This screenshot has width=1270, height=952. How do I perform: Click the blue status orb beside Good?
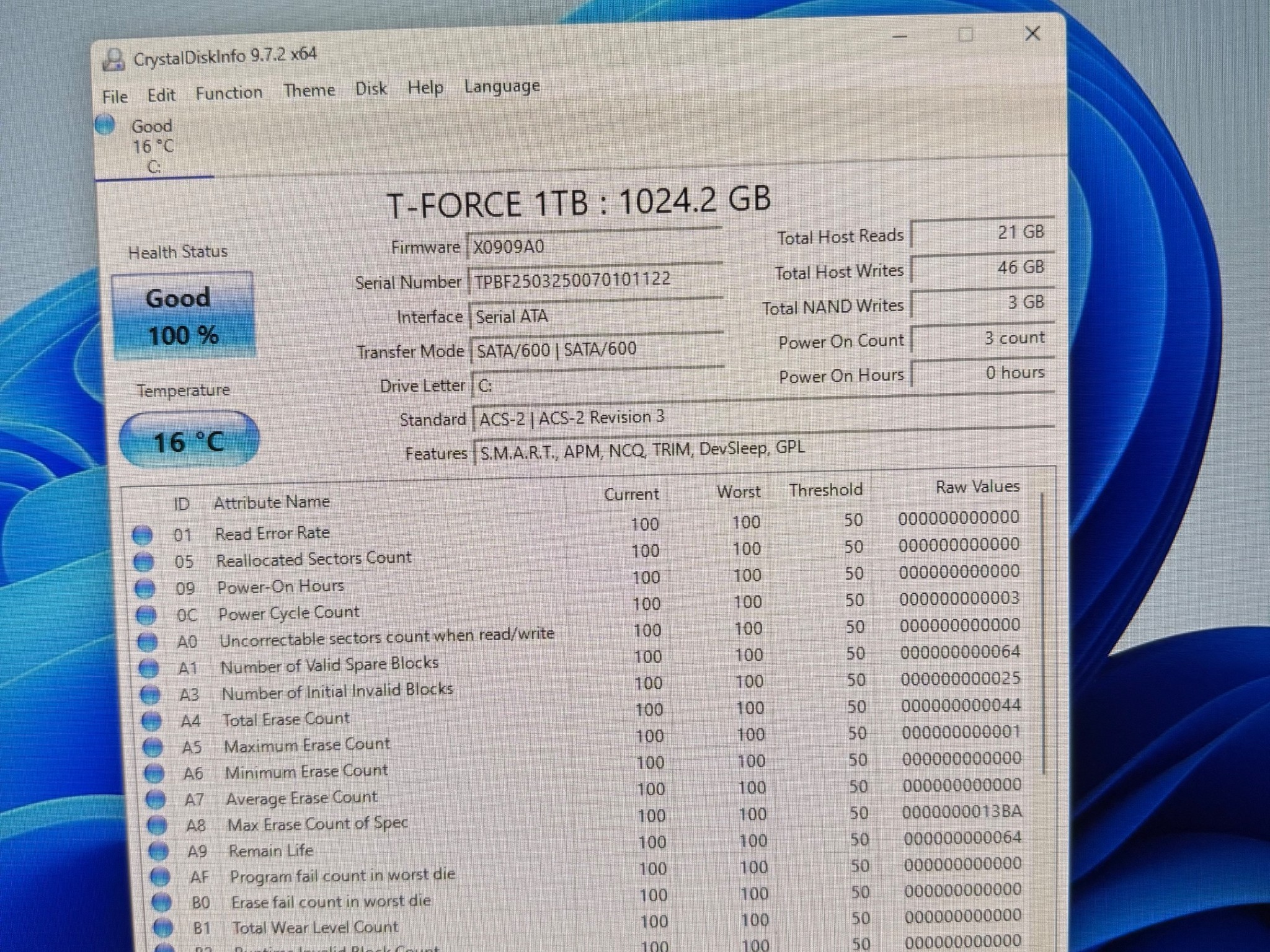[x=105, y=124]
